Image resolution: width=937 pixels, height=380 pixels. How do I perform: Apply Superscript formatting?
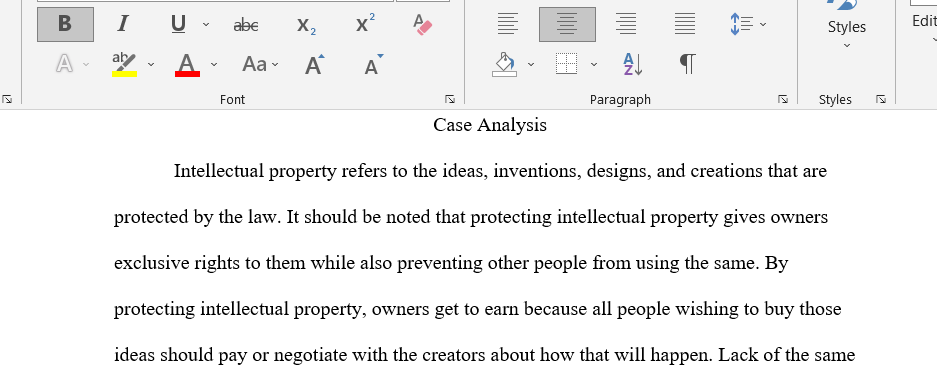[365, 24]
